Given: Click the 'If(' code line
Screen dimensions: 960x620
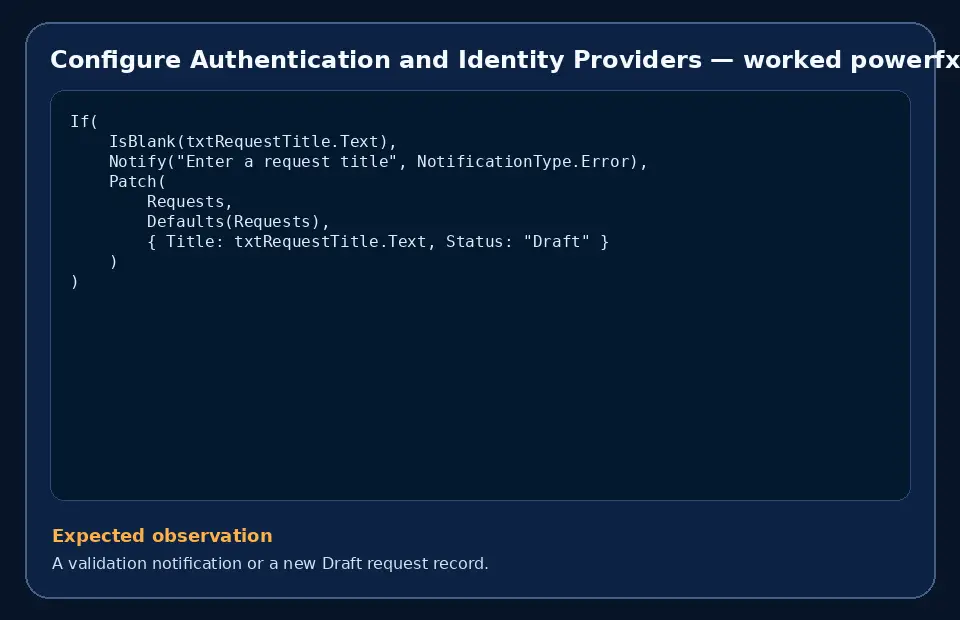Looking at the screenshot, I should point(84,121).
